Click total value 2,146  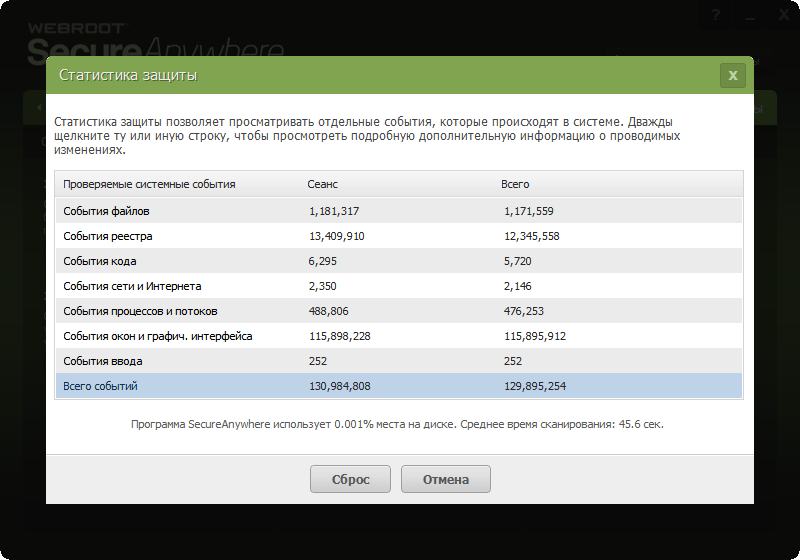(517, 286)
